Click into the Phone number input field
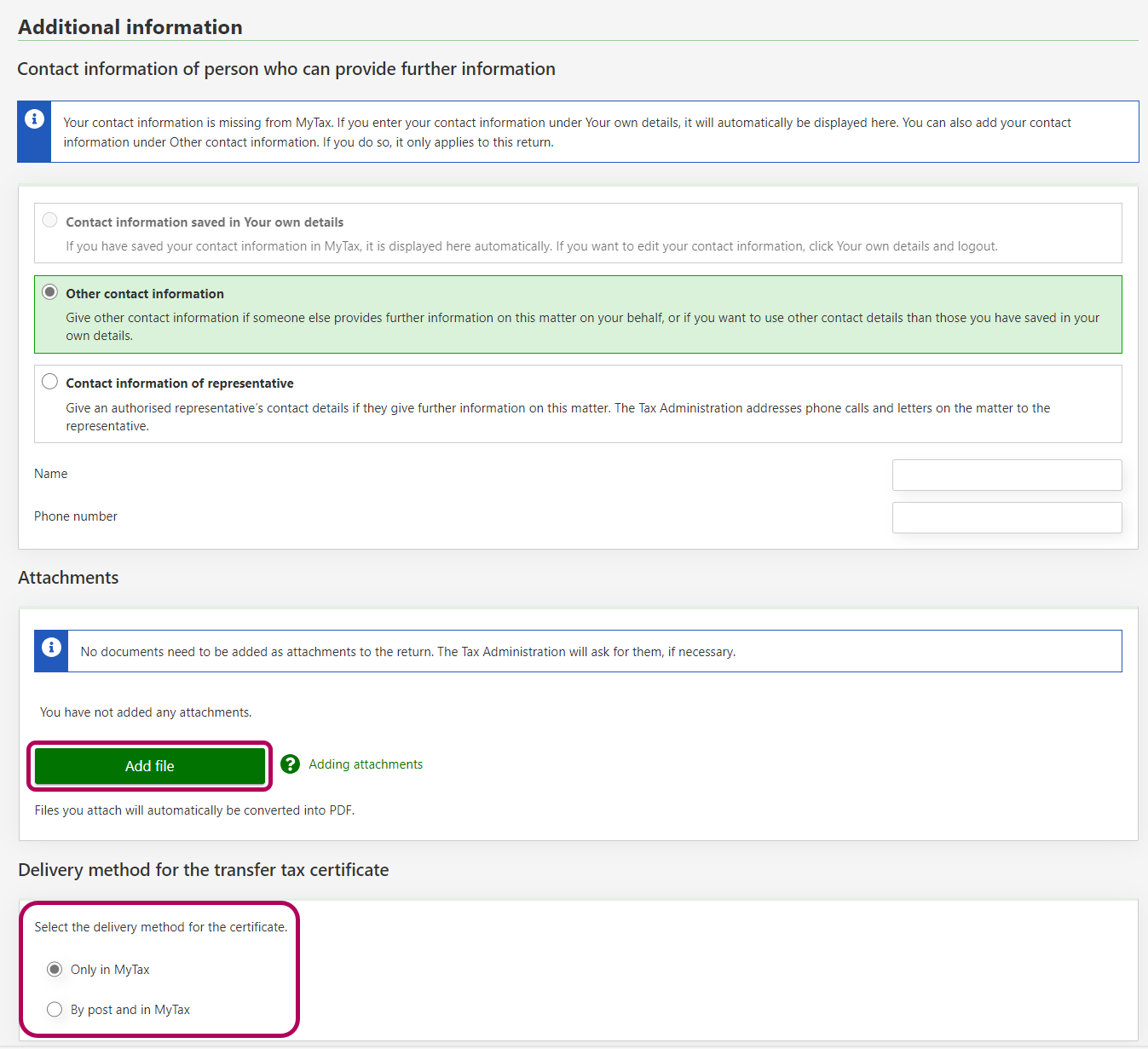The width and height of the screenshot is (1148, 1049). coord(1007,518)
